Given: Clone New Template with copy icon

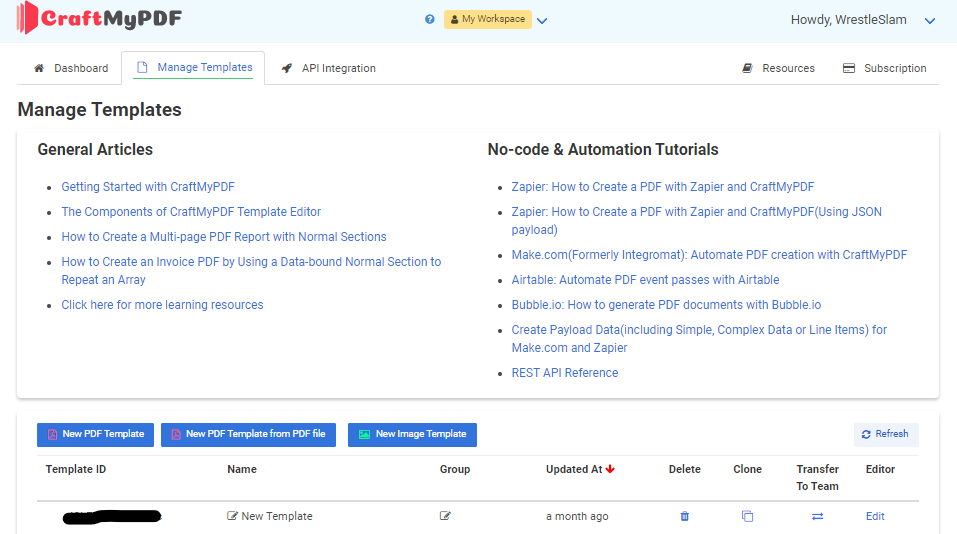Looking at the screenshot, I should (747, 516).
